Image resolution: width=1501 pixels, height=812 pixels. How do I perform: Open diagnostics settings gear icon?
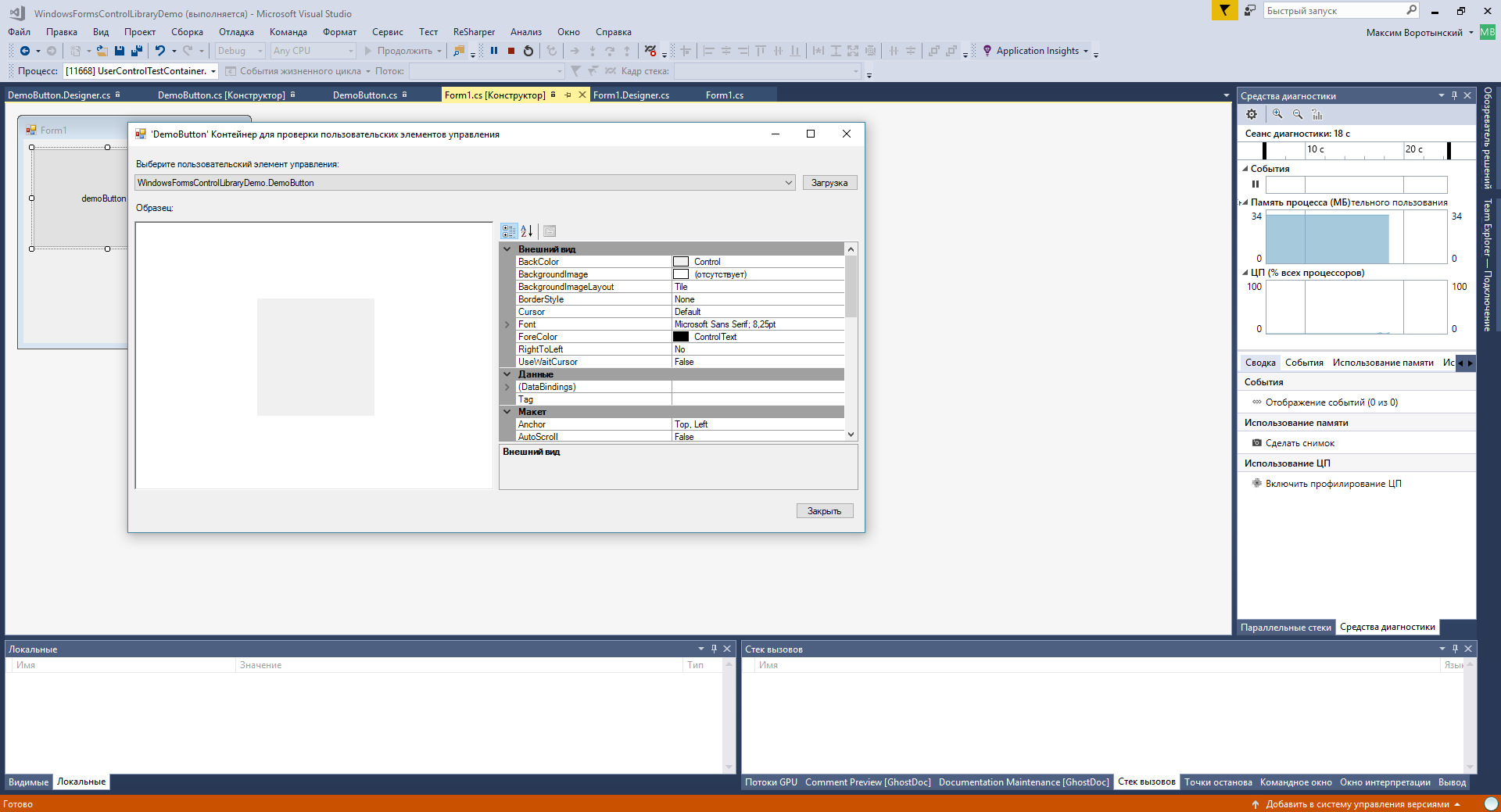pos(1252,114)
